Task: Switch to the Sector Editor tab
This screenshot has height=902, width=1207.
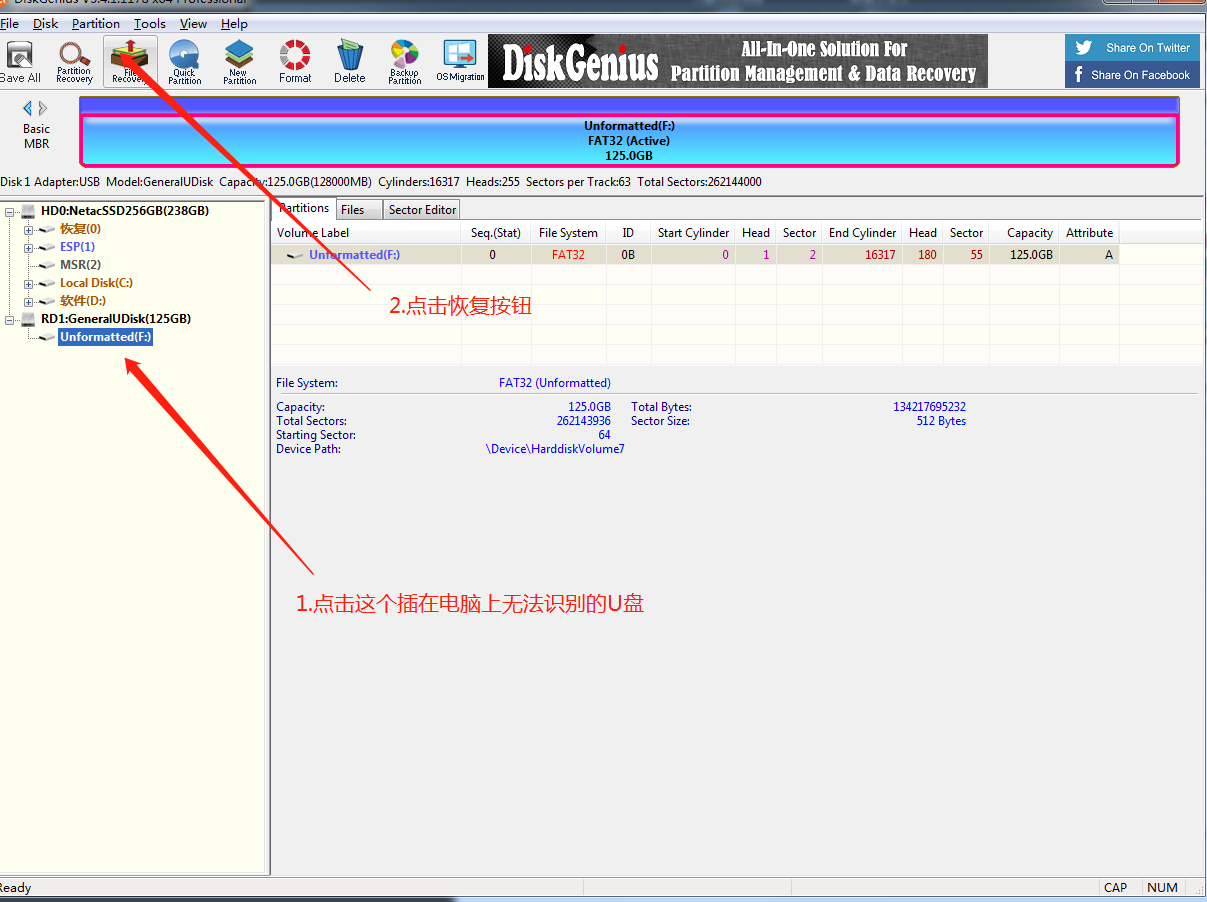Action: 422,209
